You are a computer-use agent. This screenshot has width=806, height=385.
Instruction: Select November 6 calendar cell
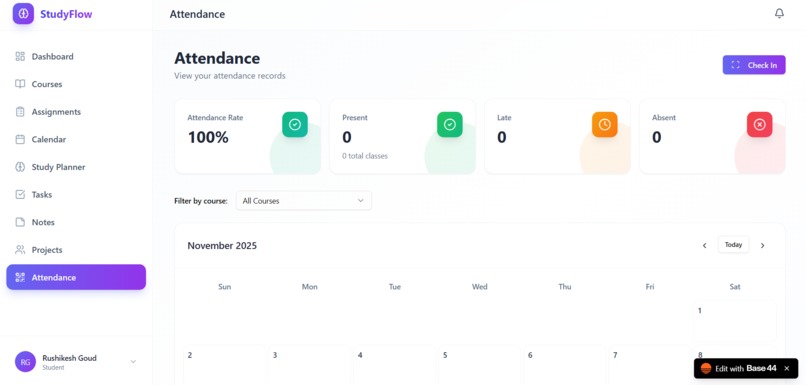[x=565, y=365]
